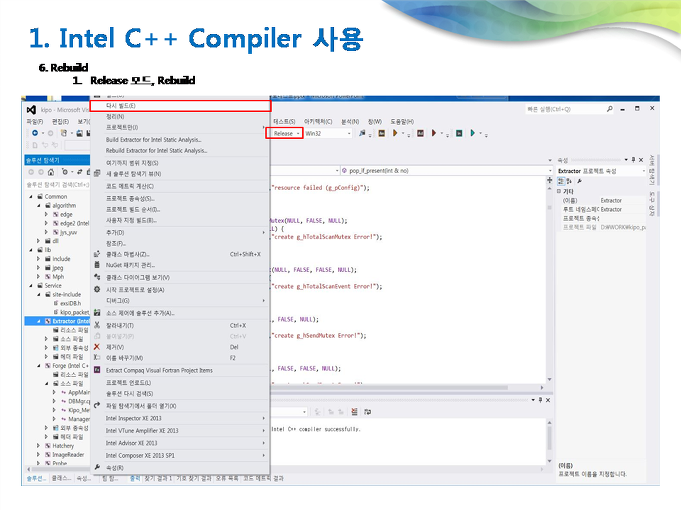Click solution explorer search field

tap(58, 185)
